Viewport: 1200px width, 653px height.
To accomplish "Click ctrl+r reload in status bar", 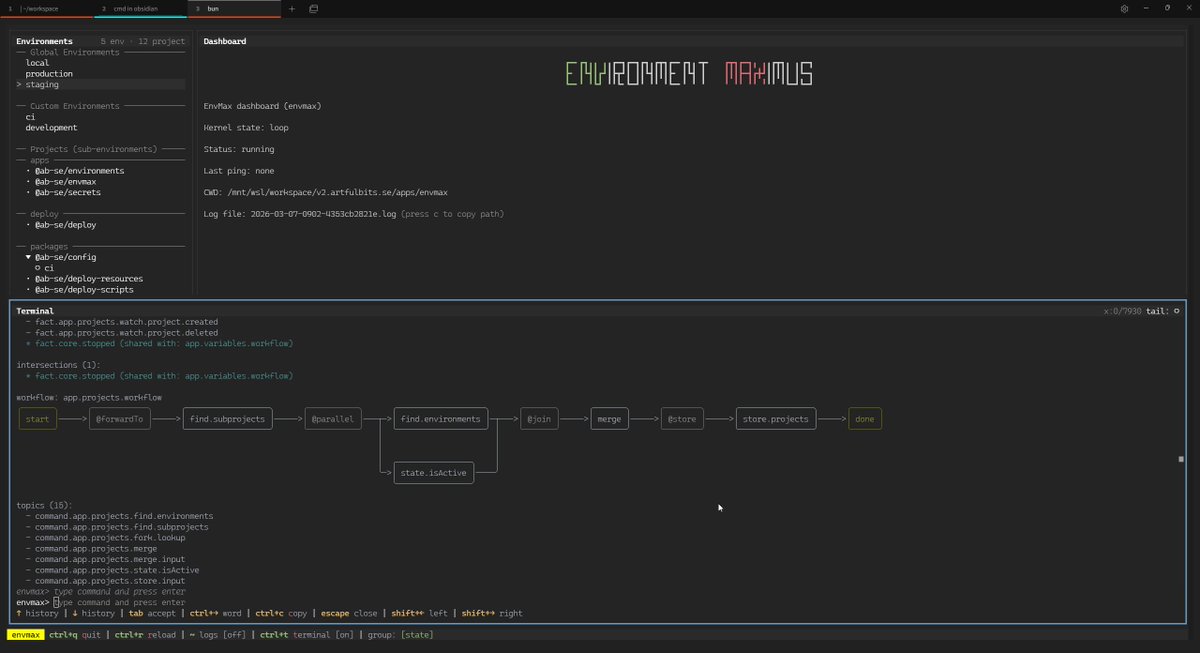I will tap(147, 635).
